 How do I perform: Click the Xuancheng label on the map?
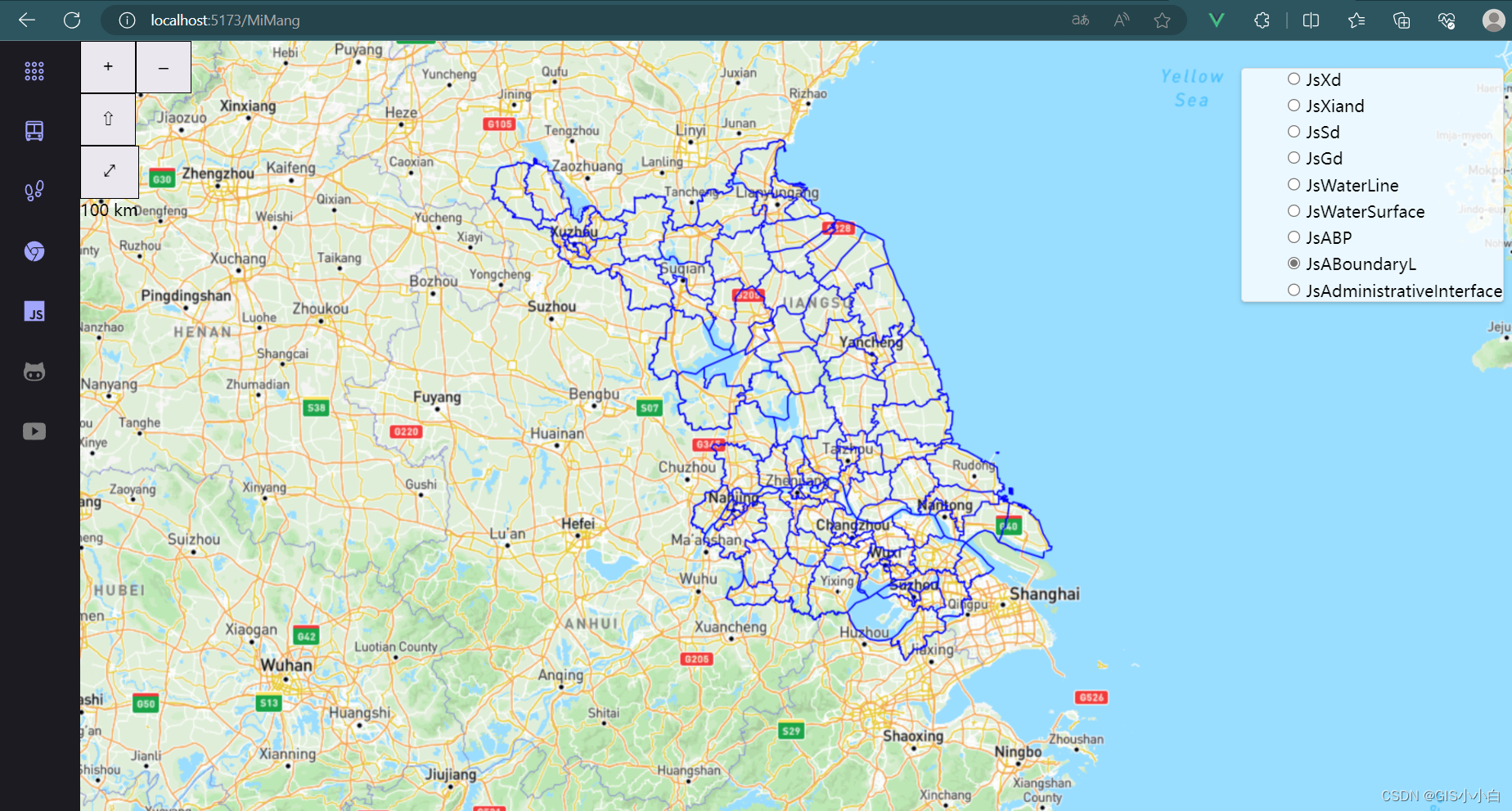click(731, 627)
